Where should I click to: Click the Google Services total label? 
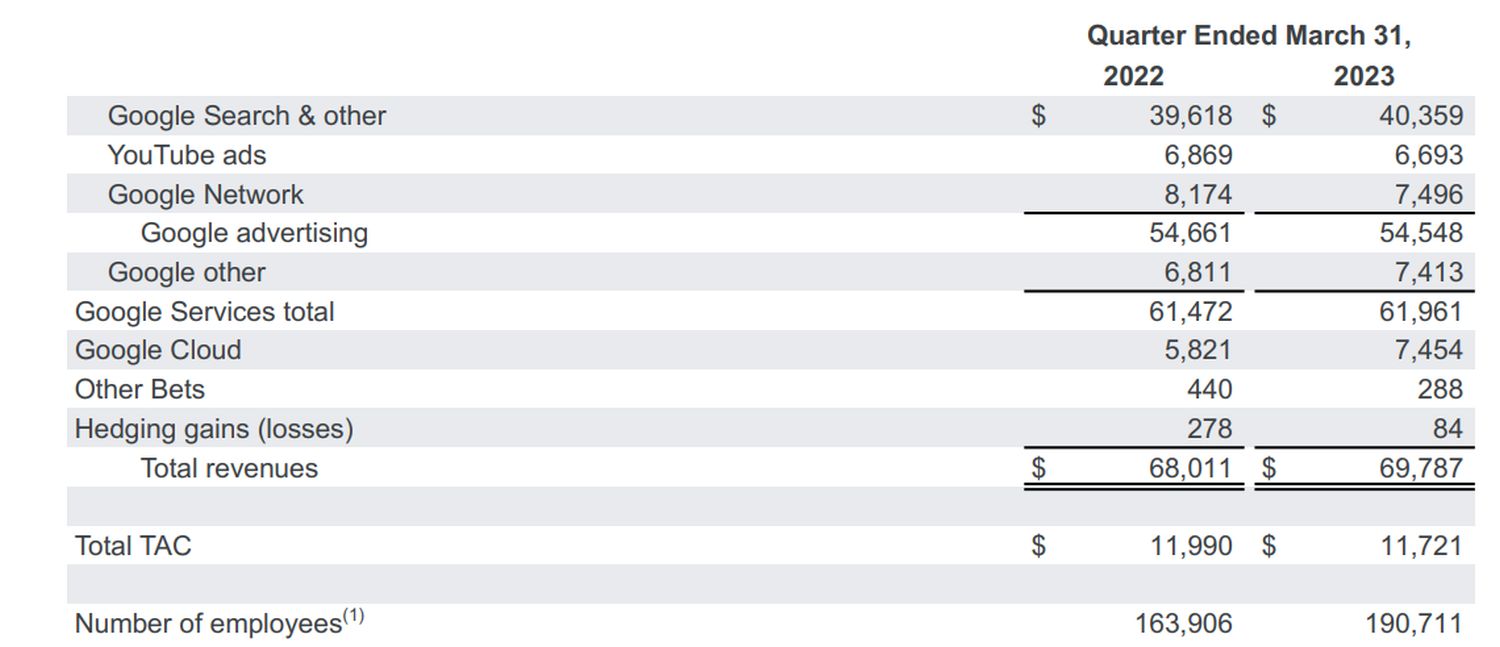click(x=204, y=312)
